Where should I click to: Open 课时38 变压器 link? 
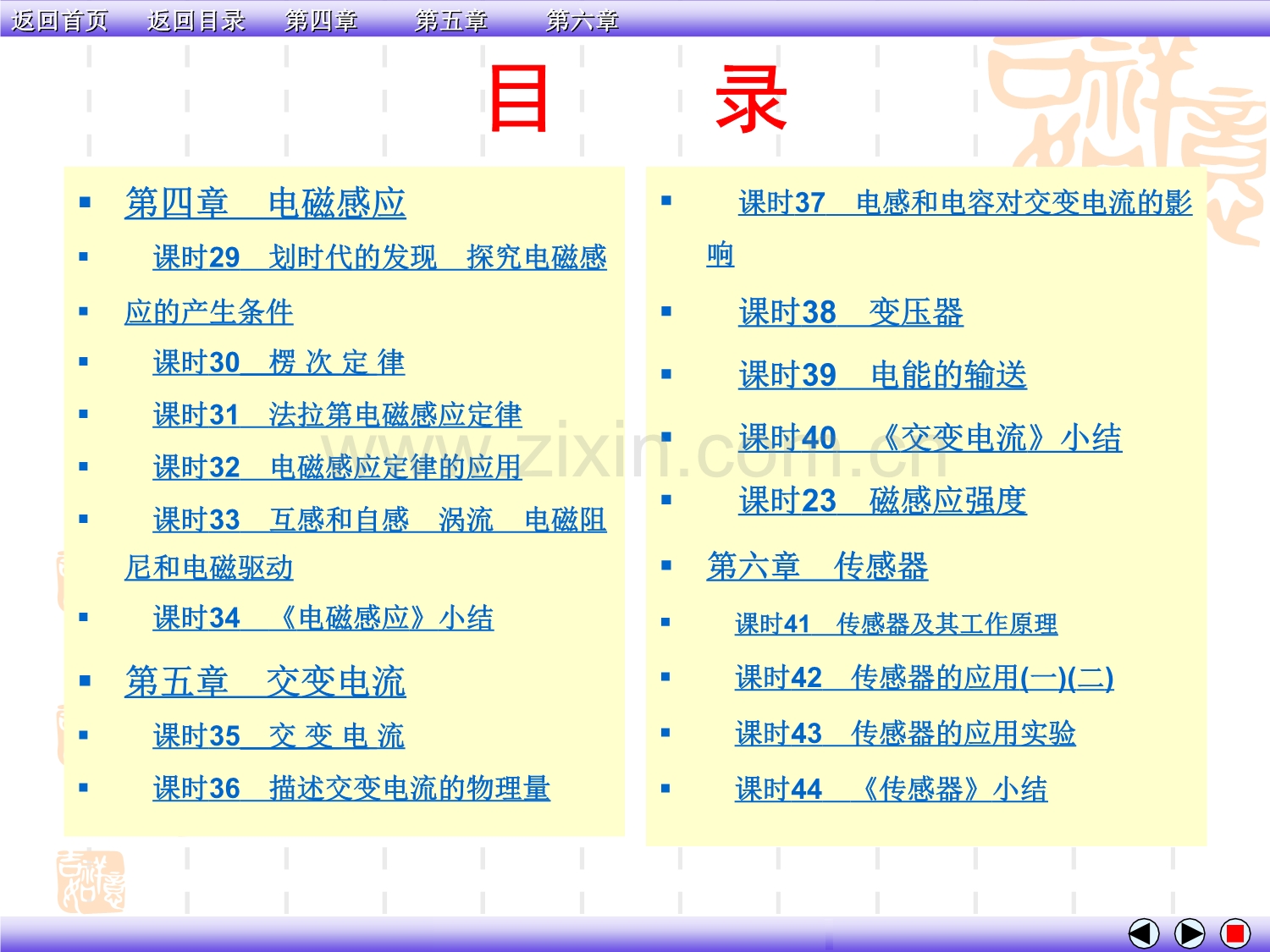(x=851, y=312)
